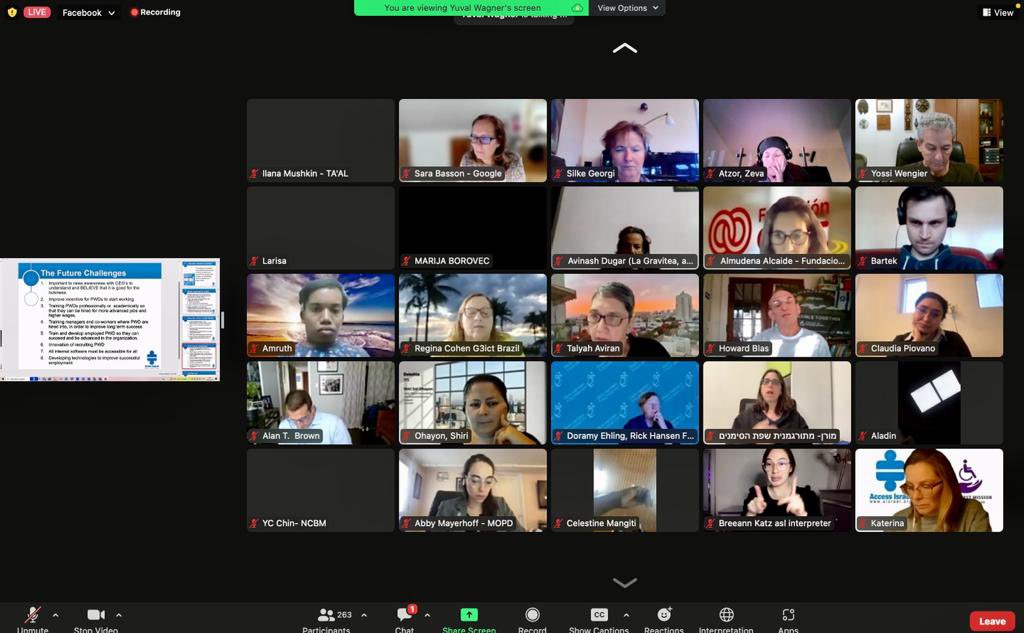Viewport: 1024px width, 633px height.
Task: Select Avinash Dugar video tile
Action: pos(625,228)
